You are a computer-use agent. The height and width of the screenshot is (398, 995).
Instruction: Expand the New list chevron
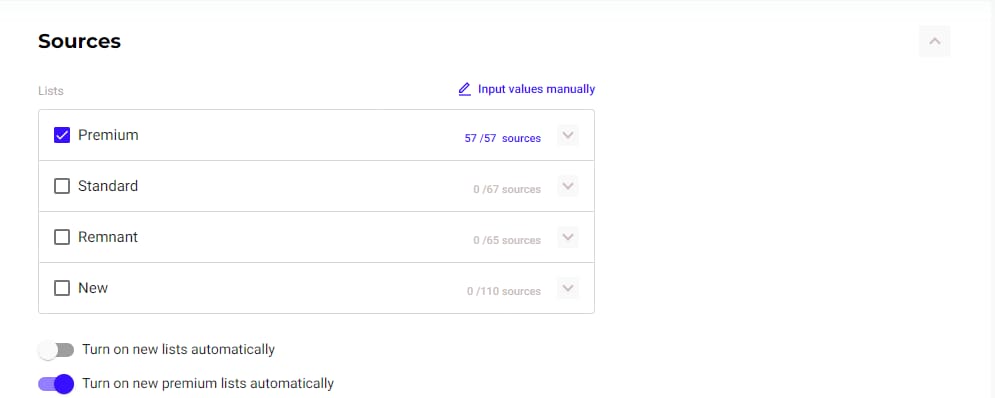pyautogui.click(x=568, y=288)
